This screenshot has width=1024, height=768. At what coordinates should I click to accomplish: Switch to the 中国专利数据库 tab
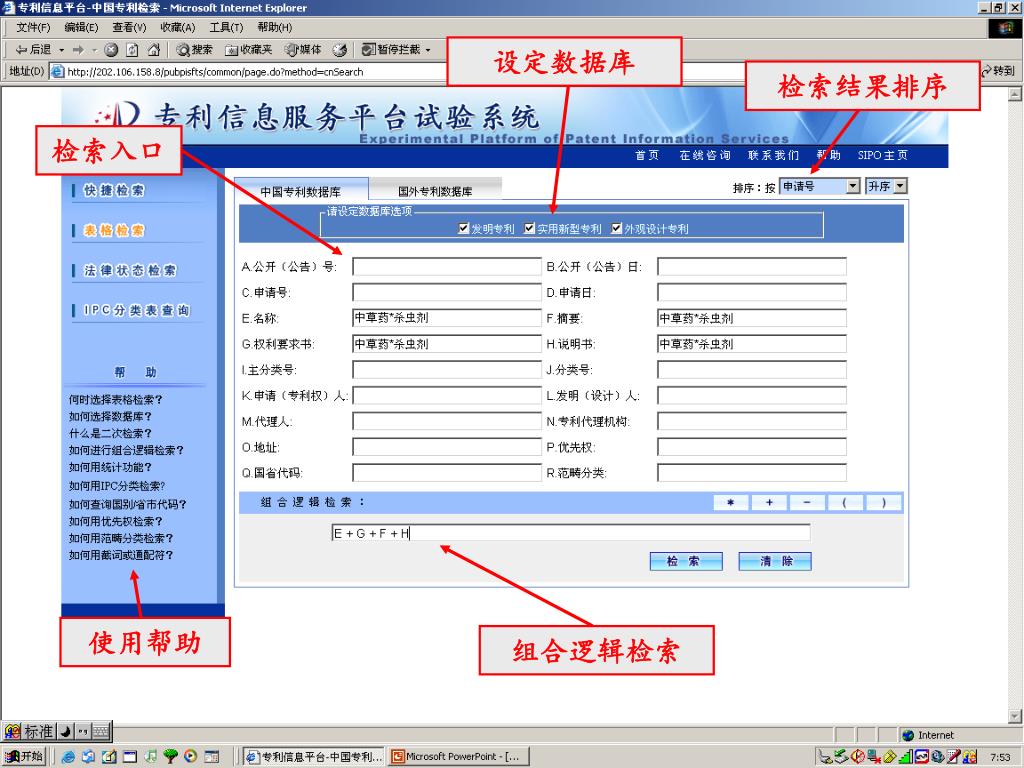[x=300, y=191]
